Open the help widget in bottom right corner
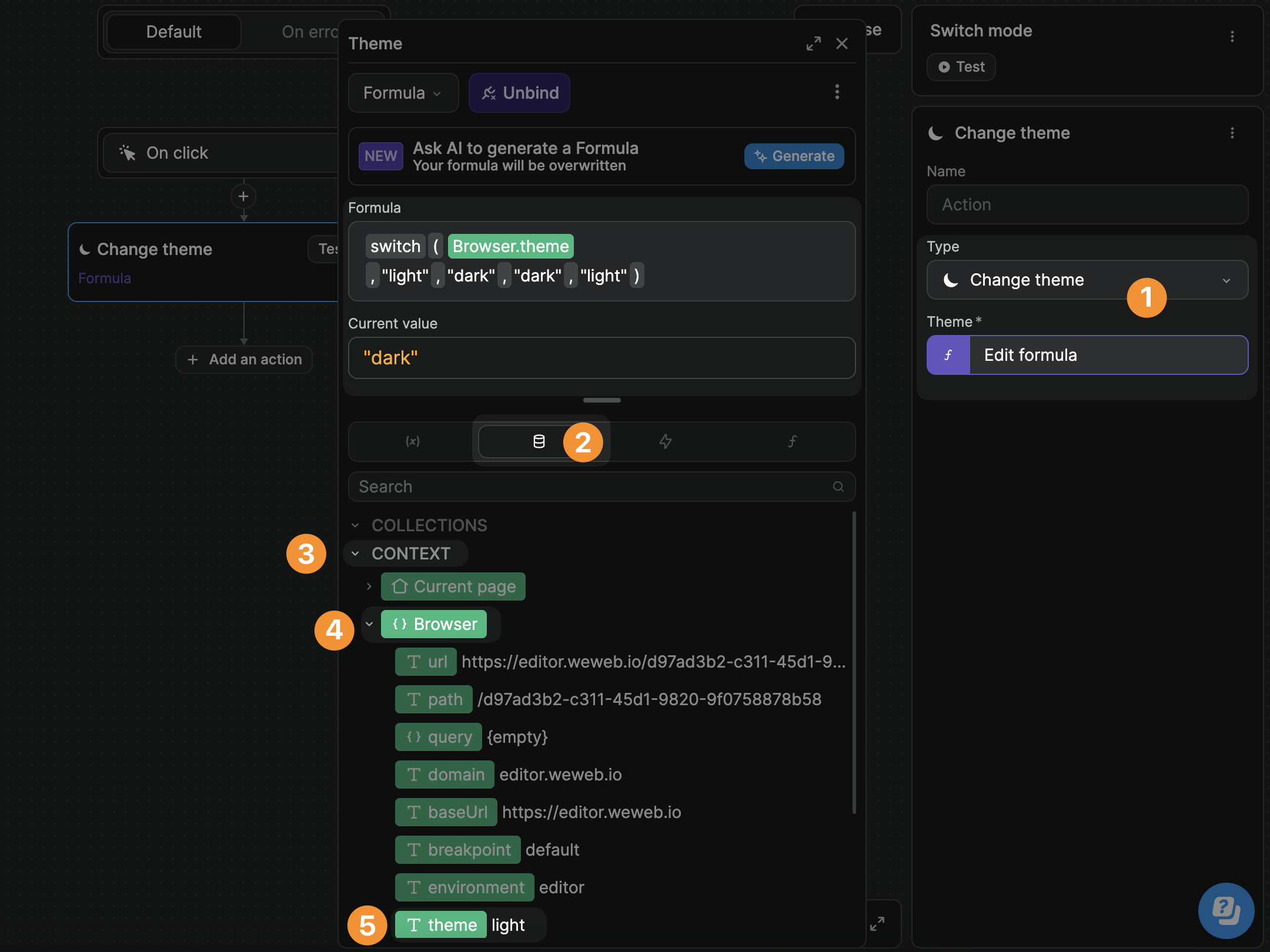This screenshot has height=952, width=1270. click(x=1226, y=911)
